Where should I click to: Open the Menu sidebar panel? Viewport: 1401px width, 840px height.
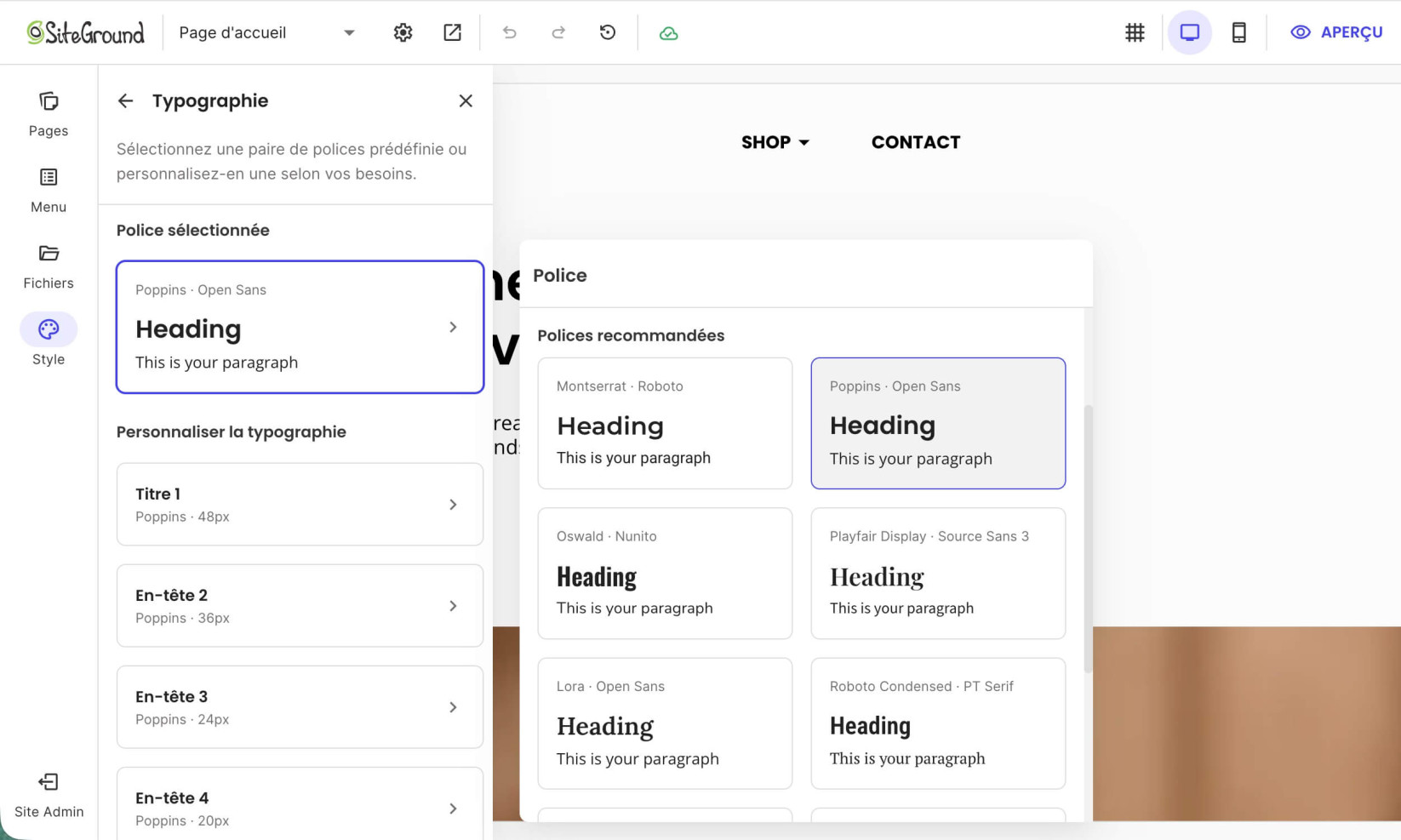pos(49,191)
